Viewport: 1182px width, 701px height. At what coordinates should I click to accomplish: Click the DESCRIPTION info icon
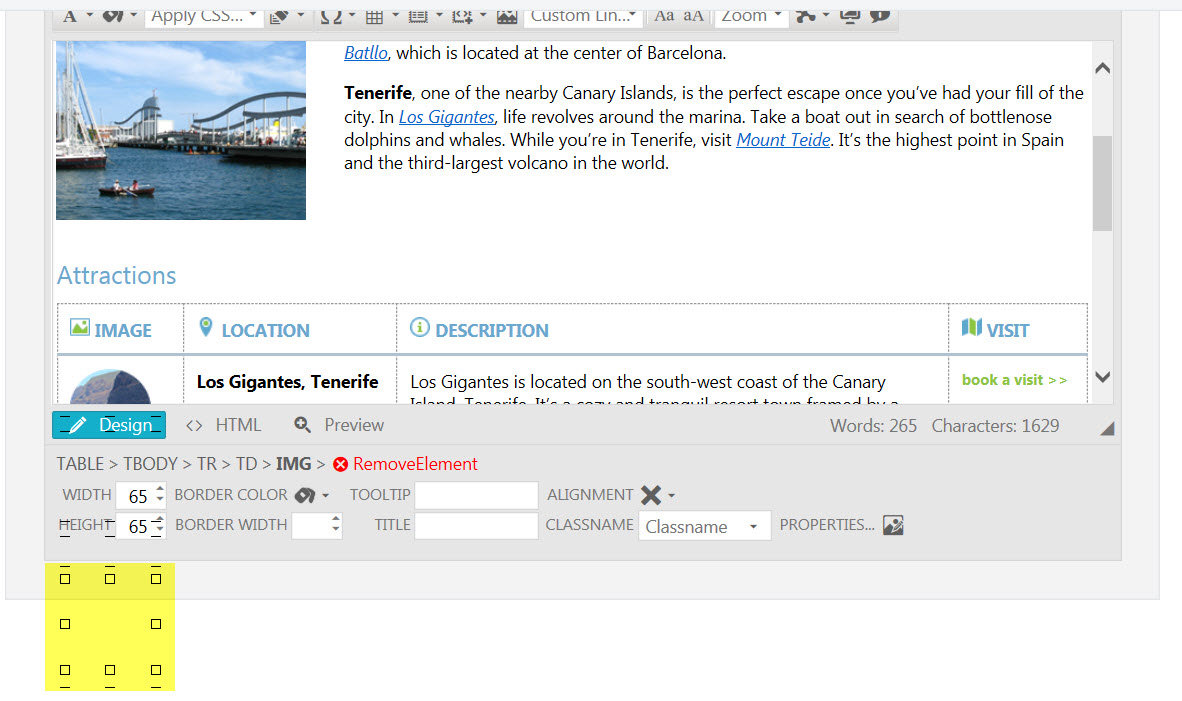coord(420,327)
